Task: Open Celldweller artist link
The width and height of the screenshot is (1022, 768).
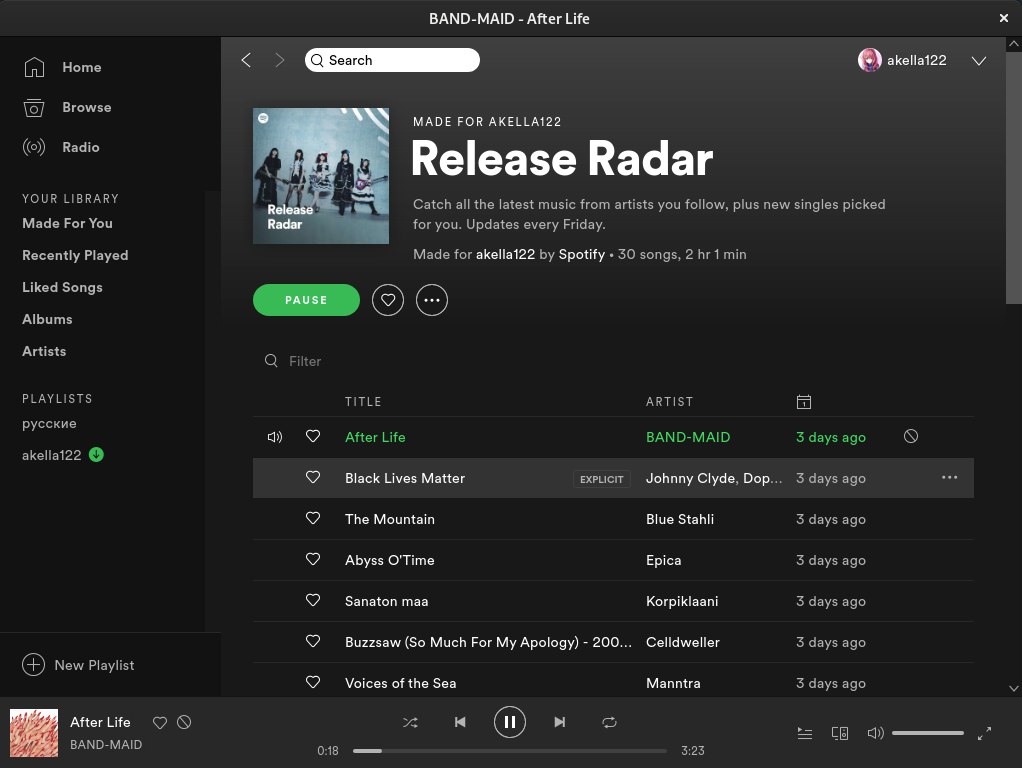Action: click(x=682, y=642)
